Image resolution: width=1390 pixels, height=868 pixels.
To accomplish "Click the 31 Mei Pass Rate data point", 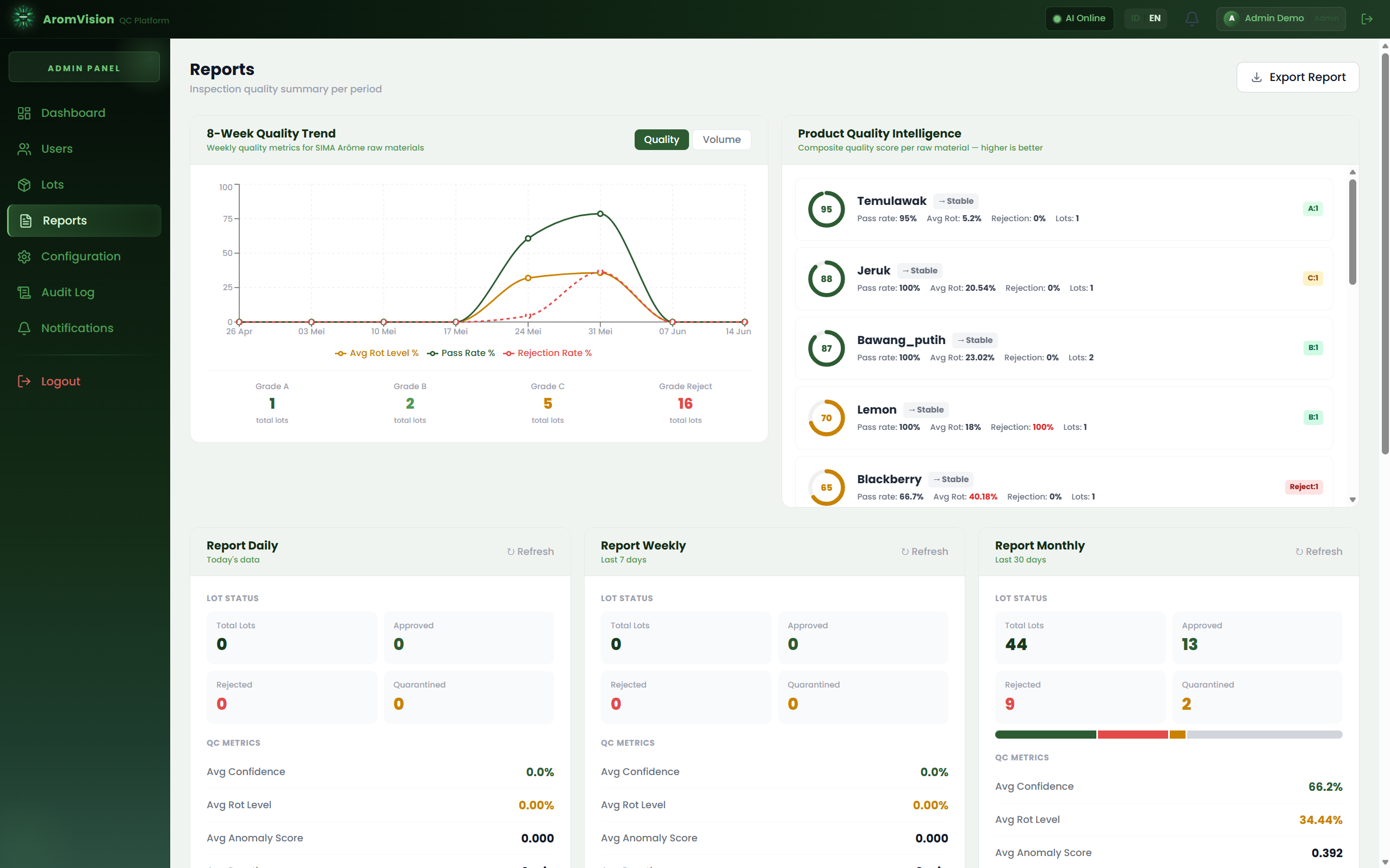I will 600,214.
